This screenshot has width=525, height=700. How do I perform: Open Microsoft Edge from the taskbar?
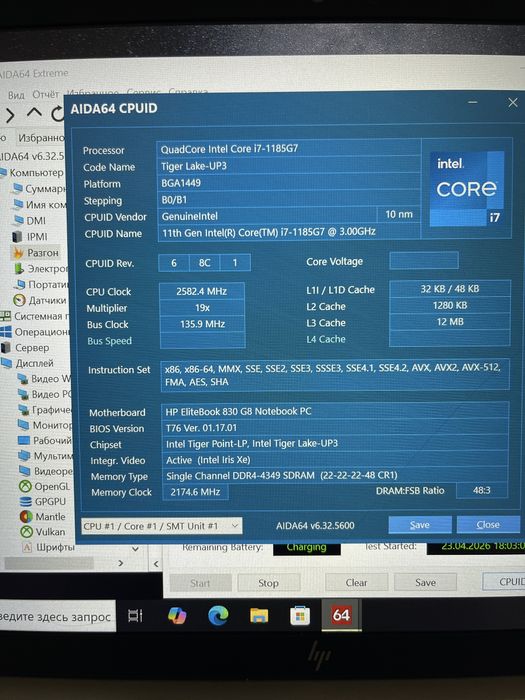click(218, 616)
